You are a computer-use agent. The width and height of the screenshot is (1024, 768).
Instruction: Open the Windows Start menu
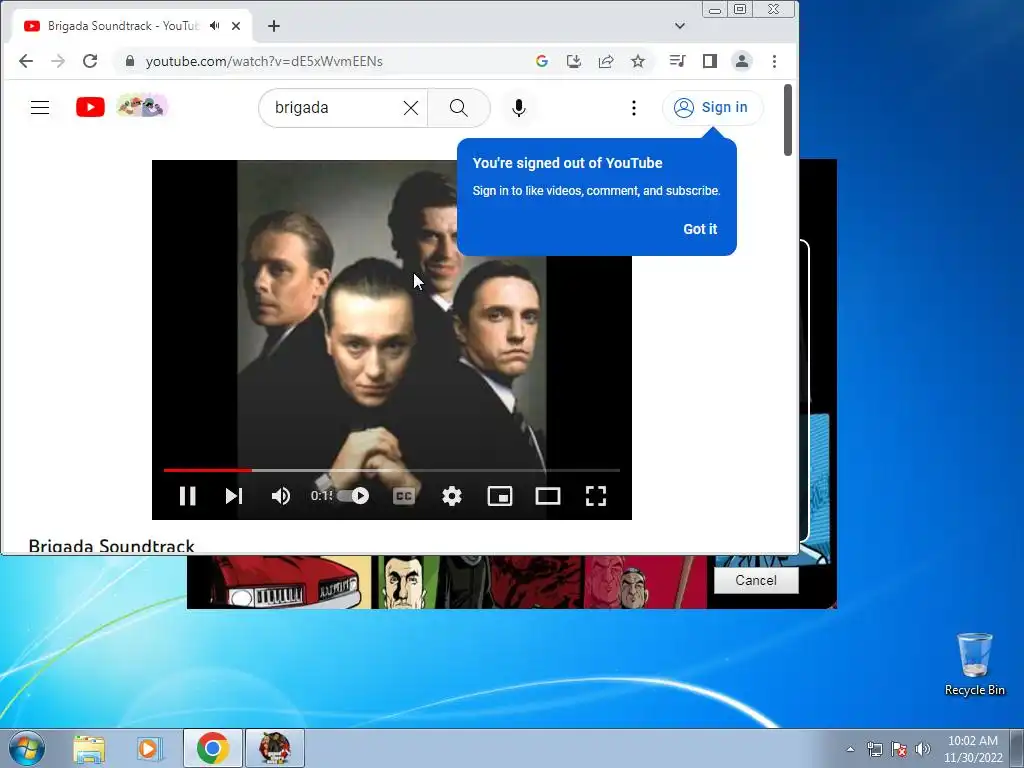[26, 748]
